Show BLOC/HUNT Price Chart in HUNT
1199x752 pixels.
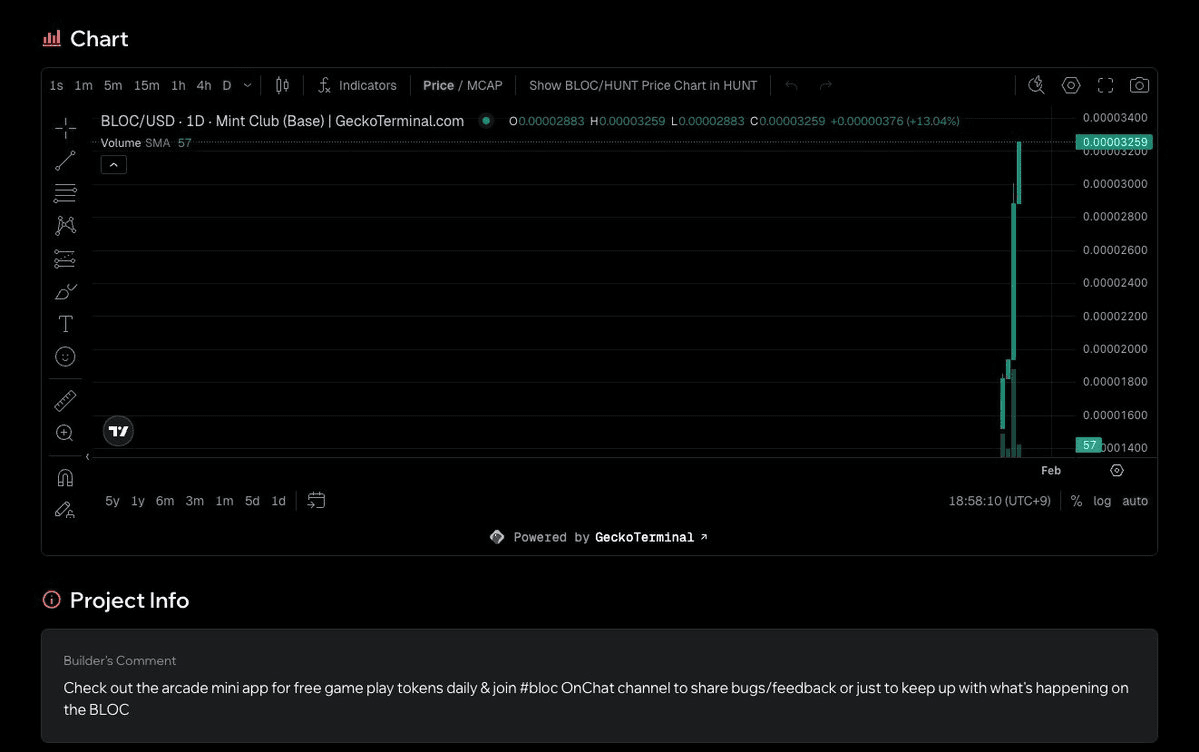pos(643,86)
